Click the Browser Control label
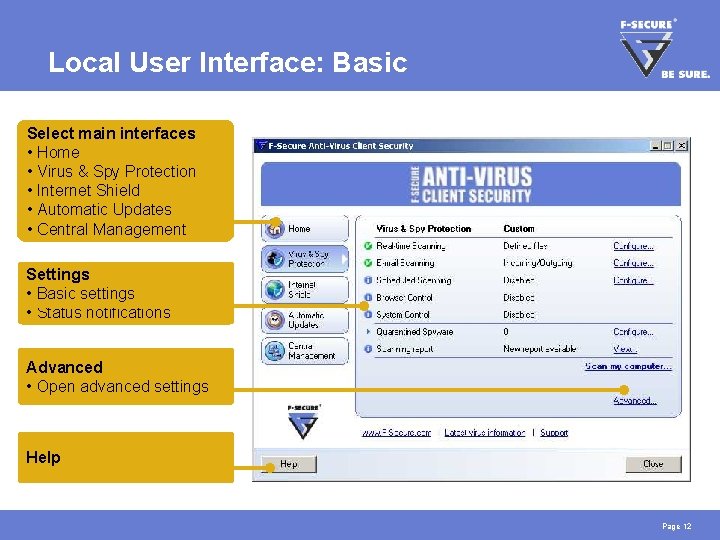The image size is (720, 540). pyautogui.click(x=404, y=298)
